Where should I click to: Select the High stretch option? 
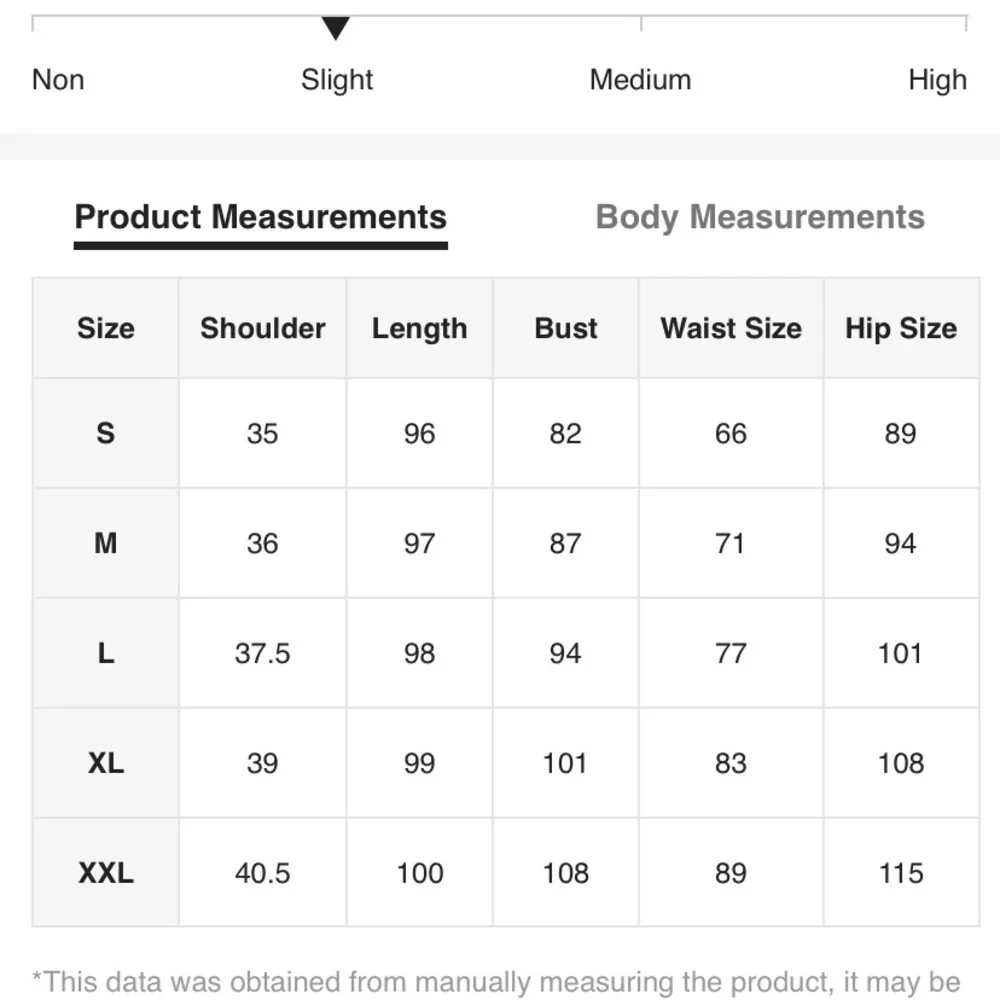coord(937,80)
